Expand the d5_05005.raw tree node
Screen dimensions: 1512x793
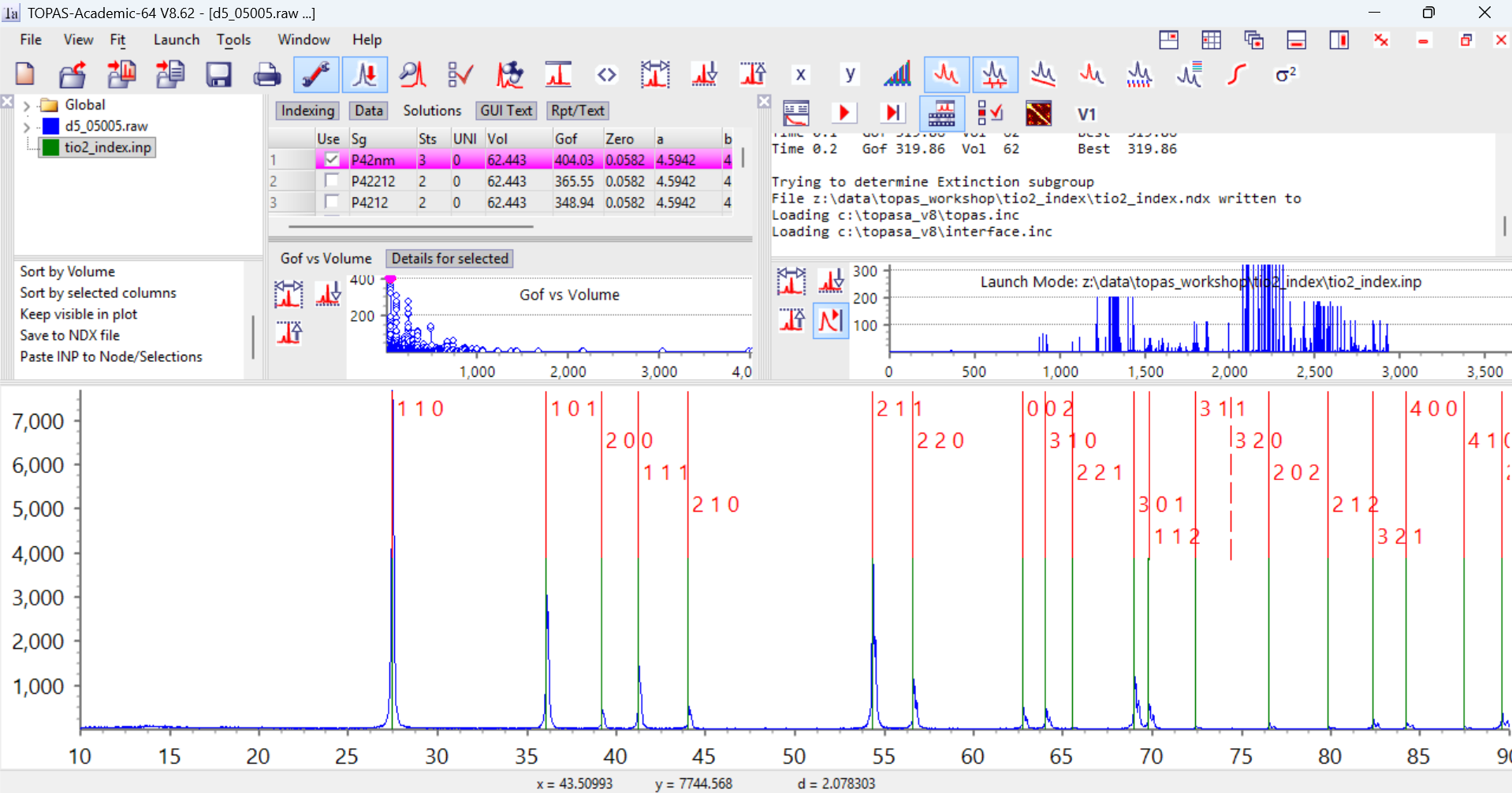pyautogui.click(x=26, y=126)
